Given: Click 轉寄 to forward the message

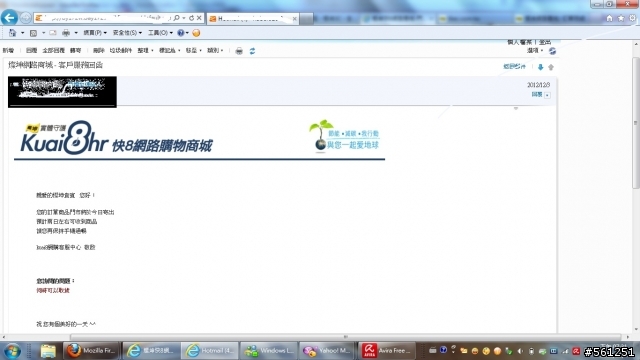Looking at the screenshot, I should [76, 50].
